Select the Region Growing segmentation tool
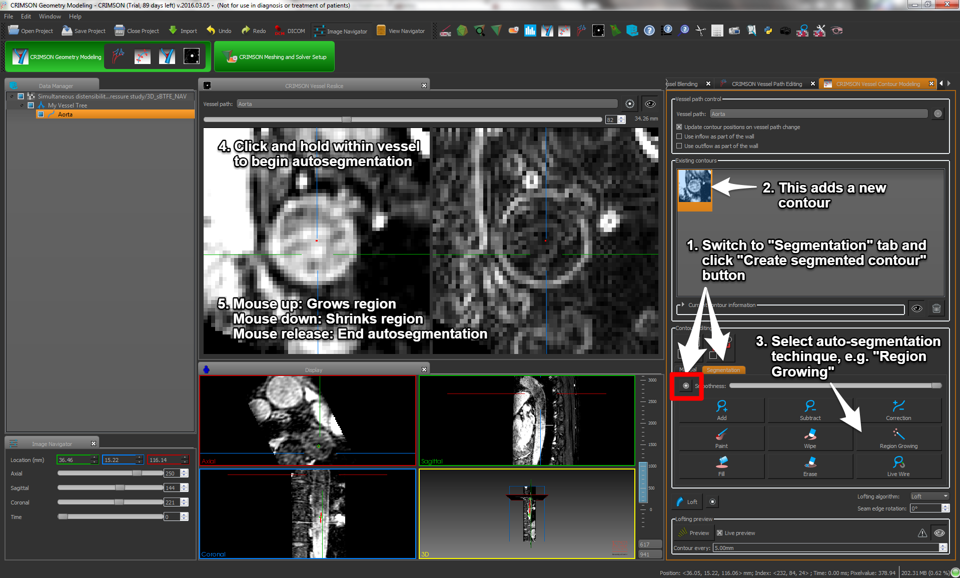The height and width of the screenshot is (578, 960). (x=898, y=438)
